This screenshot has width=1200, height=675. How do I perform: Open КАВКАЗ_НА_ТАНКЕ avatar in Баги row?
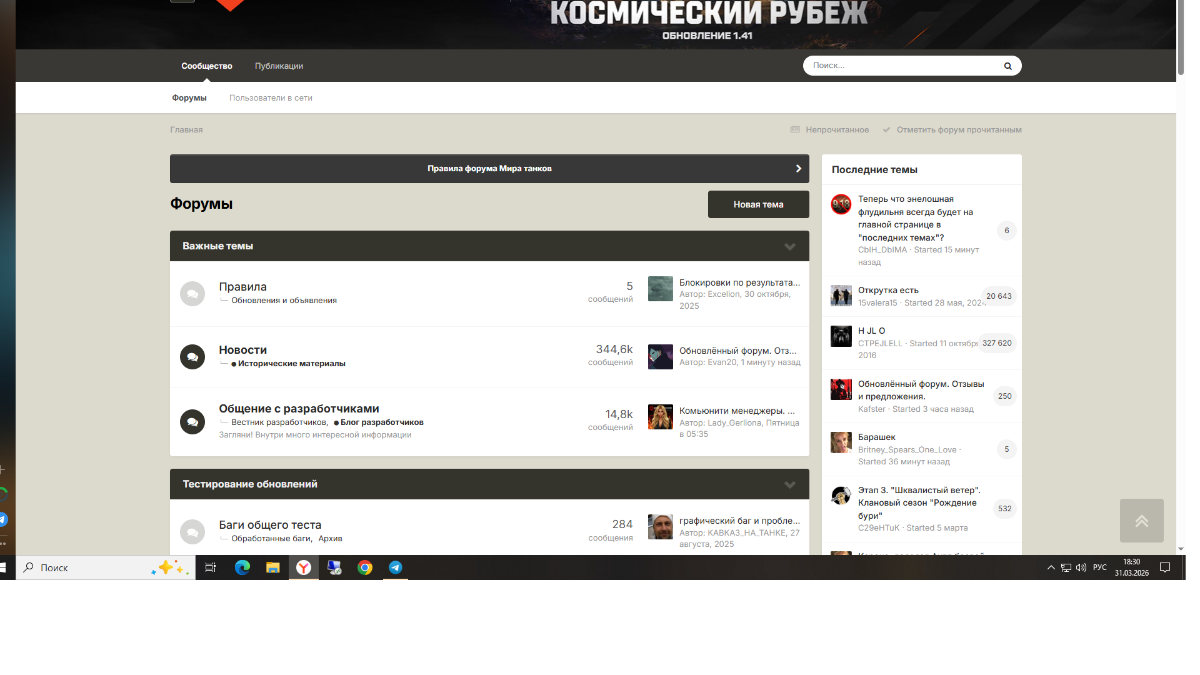click(660, 527)
